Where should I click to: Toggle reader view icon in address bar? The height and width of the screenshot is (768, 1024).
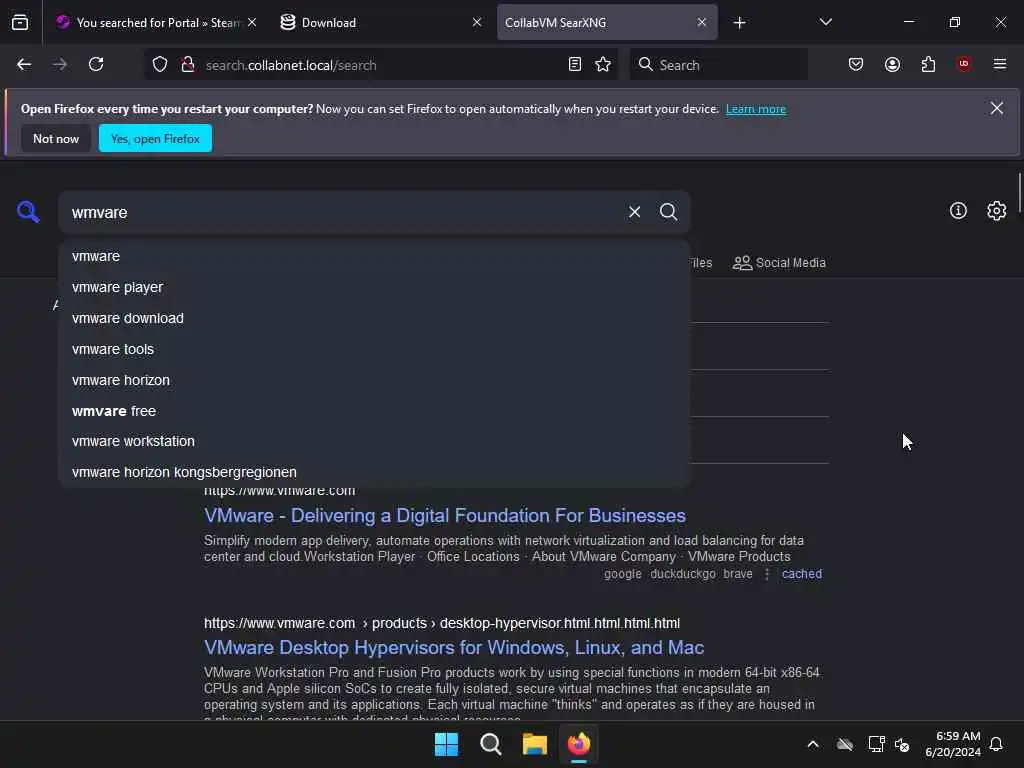(x=575, y=65)
